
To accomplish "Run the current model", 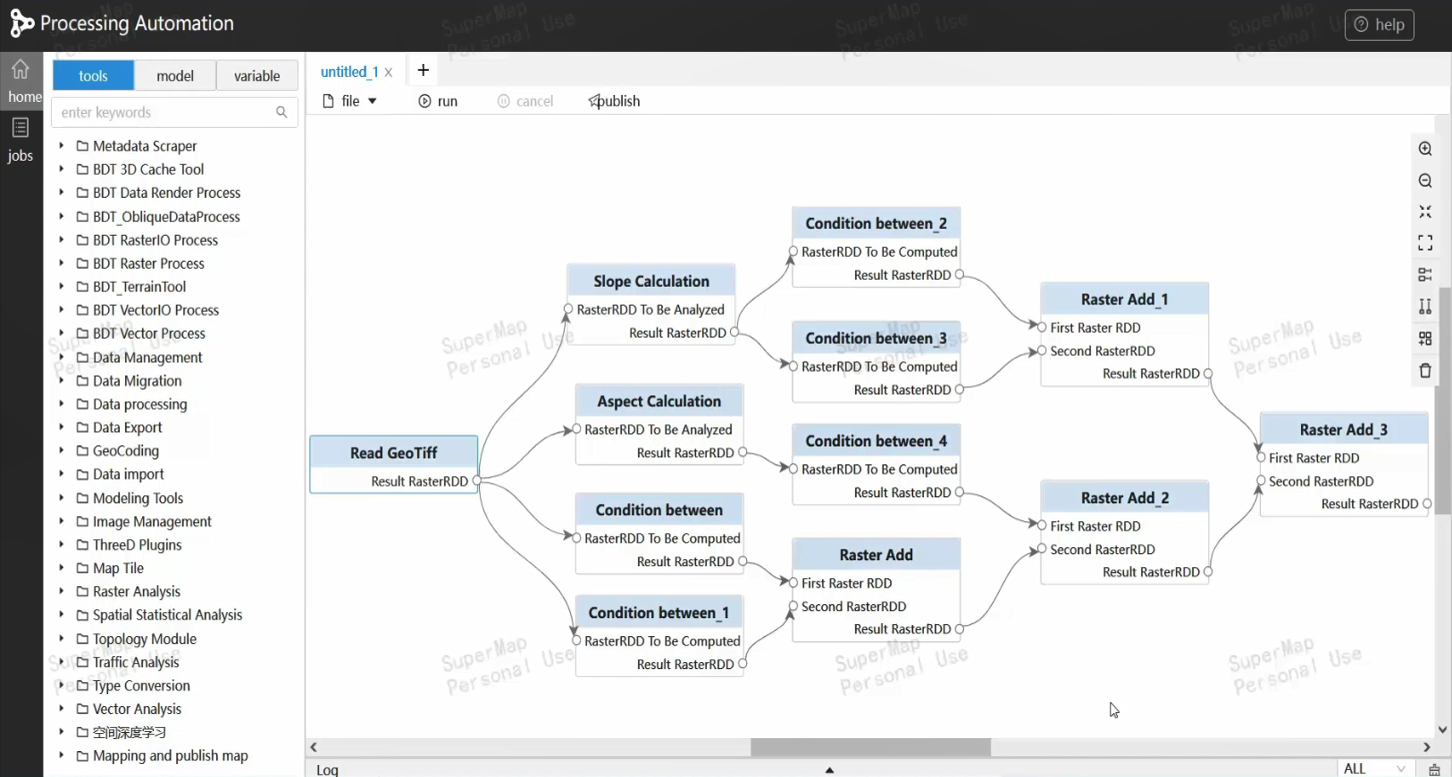I will point(438,101).
